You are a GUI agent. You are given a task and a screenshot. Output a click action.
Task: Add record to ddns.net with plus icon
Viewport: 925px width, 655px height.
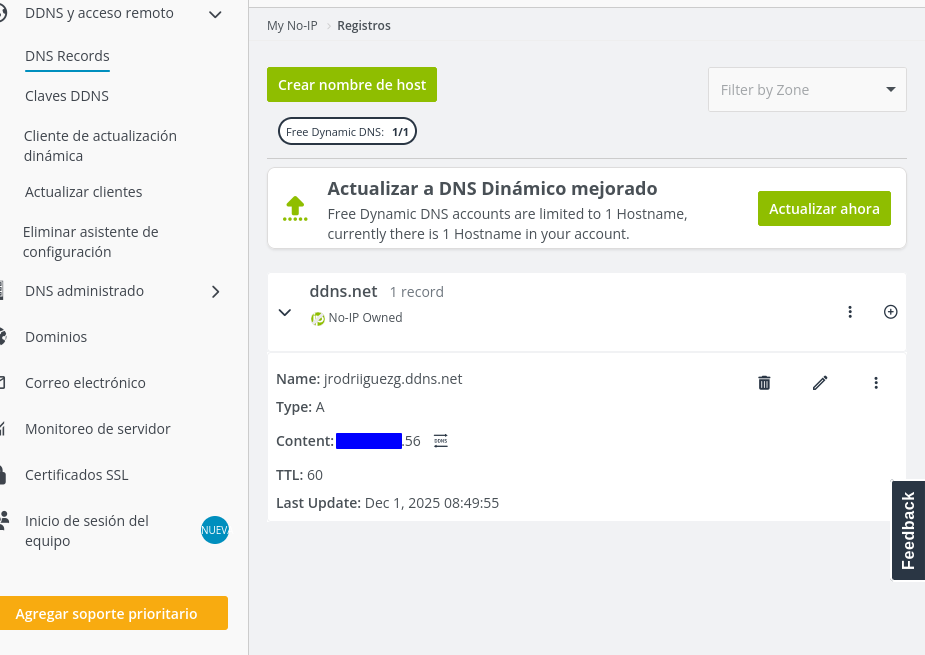[x=891, y=312]
